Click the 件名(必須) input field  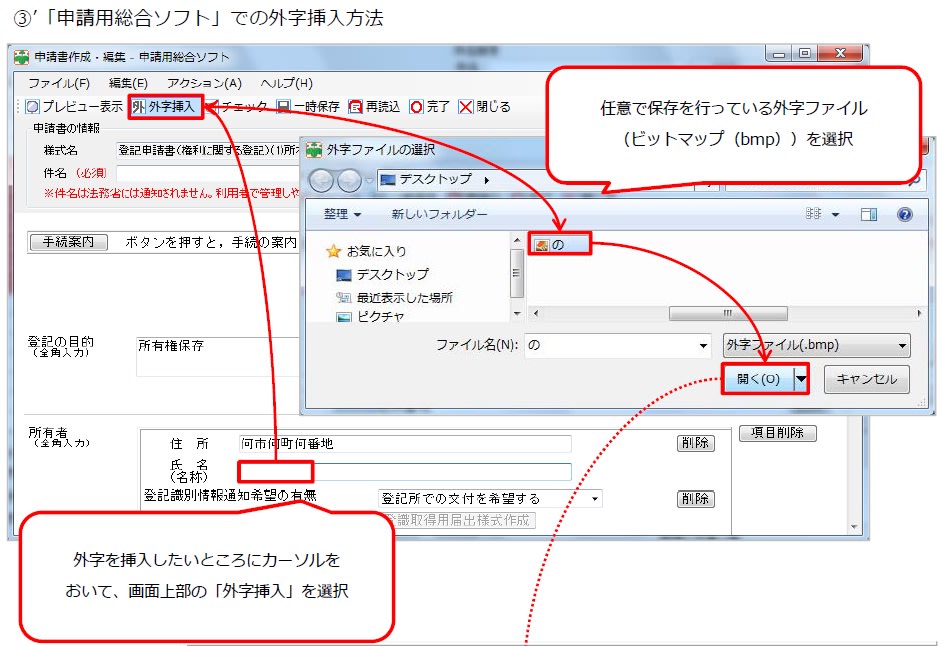tap(209, 174)
